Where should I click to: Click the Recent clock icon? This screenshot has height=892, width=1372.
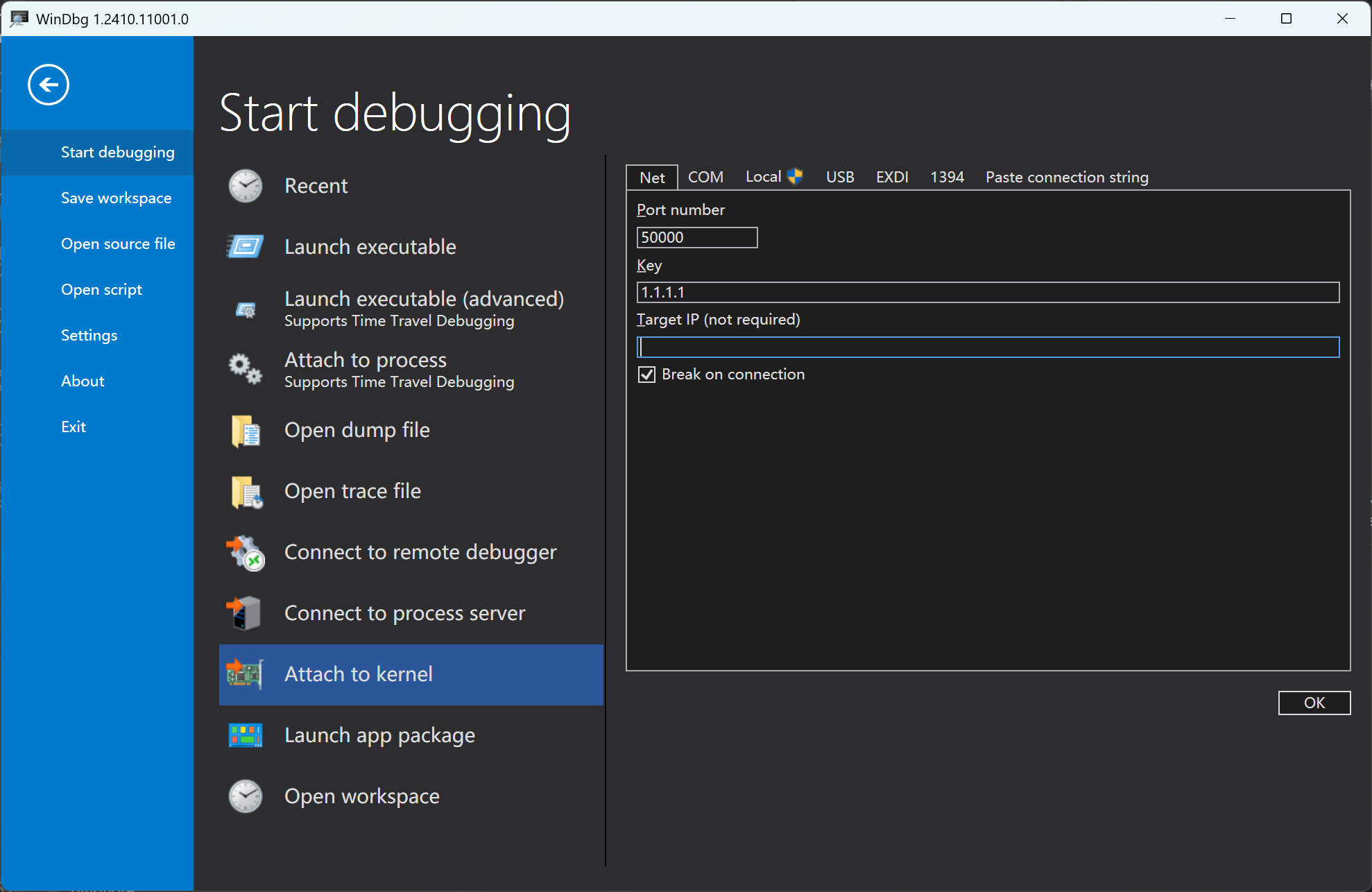tap(246, 186)
